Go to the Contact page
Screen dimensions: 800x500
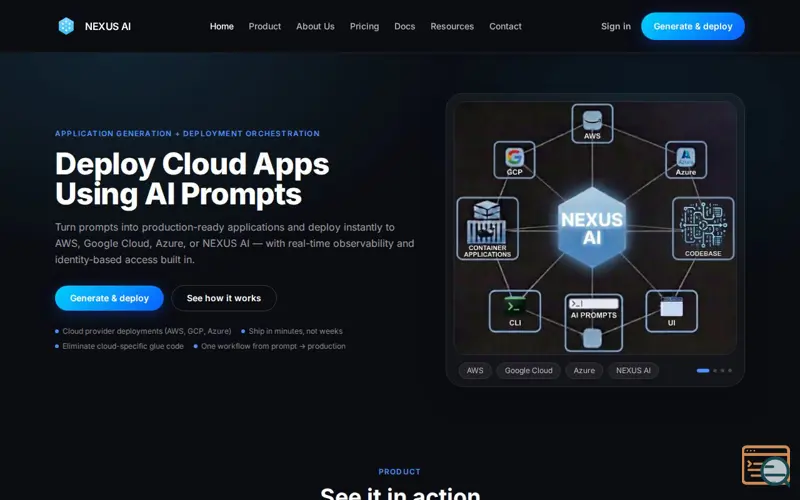pyautogui.click(x=505, y=27)
